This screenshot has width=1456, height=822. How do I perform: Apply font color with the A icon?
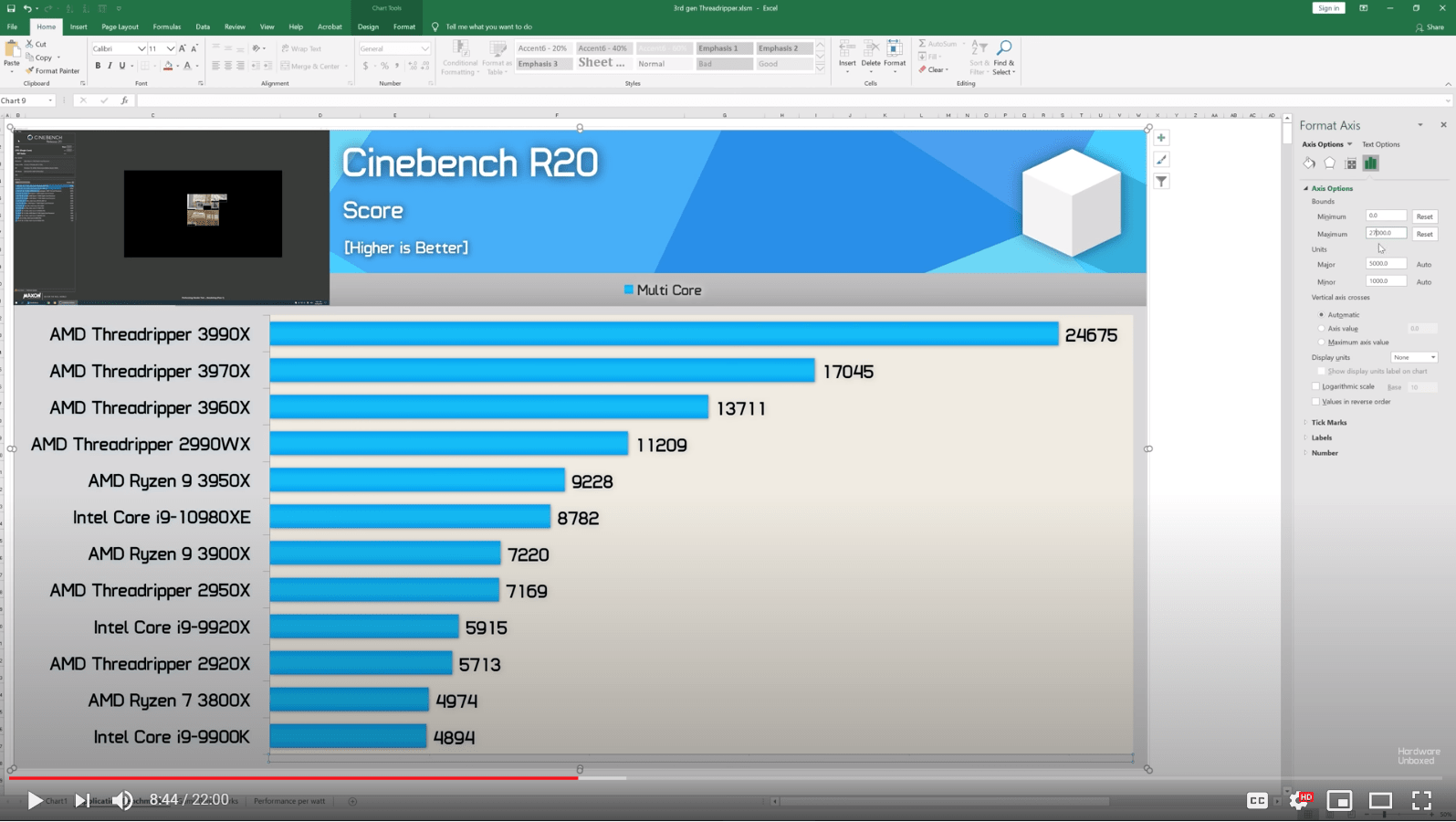coord(187,66)
